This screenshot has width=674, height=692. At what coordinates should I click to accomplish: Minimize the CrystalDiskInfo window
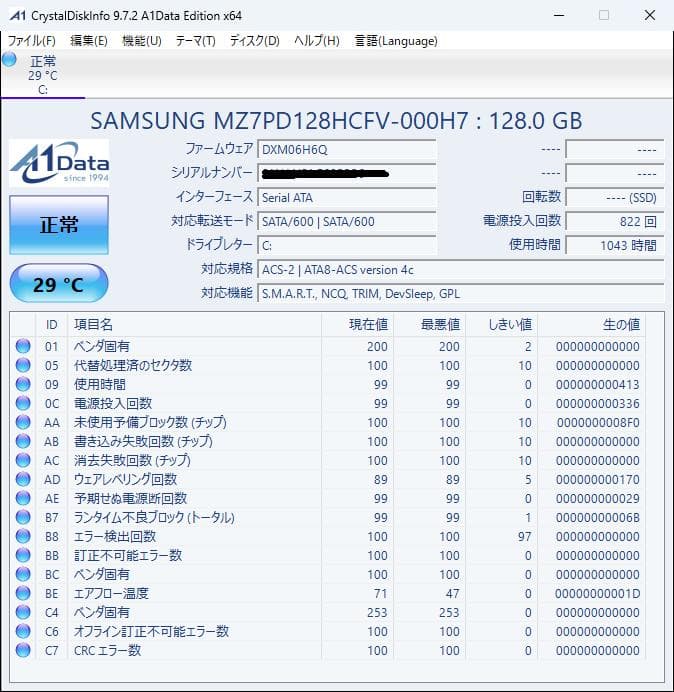click(559, 15)
